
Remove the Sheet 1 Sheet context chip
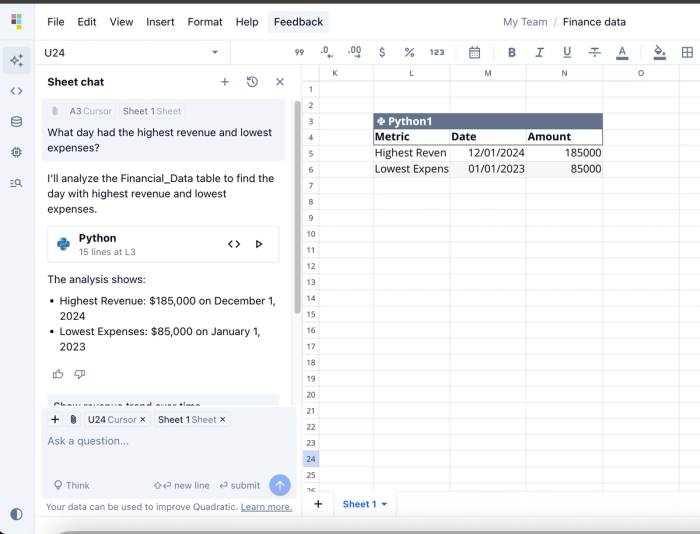[223, 419]
